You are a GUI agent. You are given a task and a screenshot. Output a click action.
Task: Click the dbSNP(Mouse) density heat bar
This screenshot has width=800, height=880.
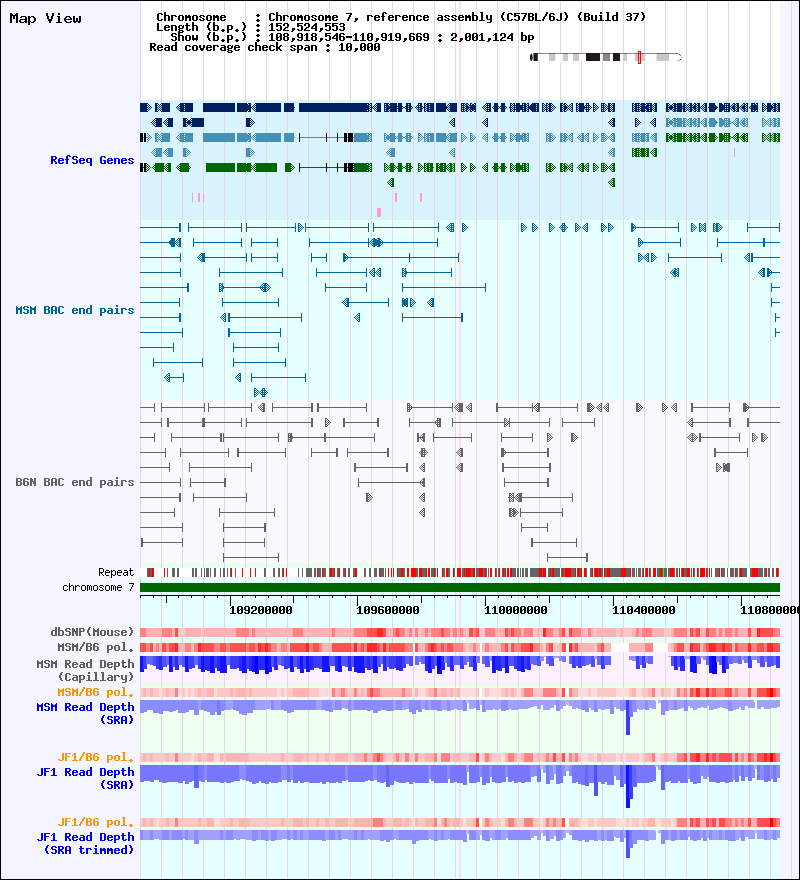click(460, 632)
